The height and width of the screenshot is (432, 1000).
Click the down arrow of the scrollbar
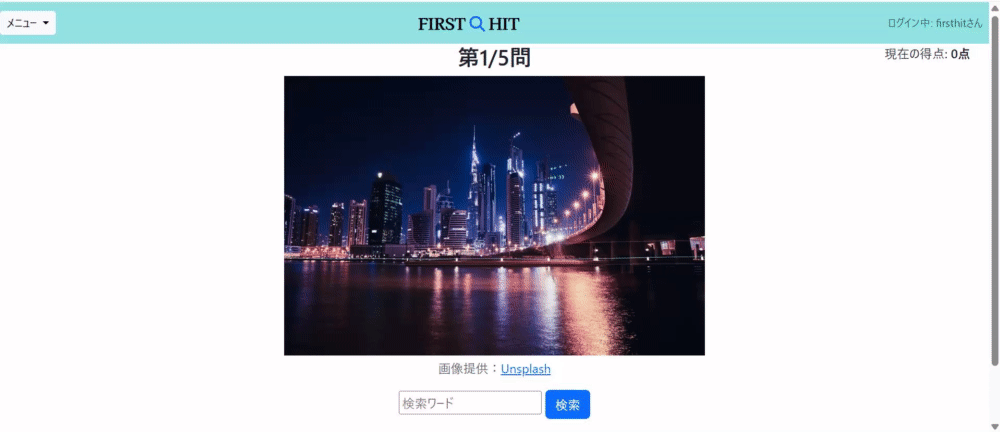point(994,426)
